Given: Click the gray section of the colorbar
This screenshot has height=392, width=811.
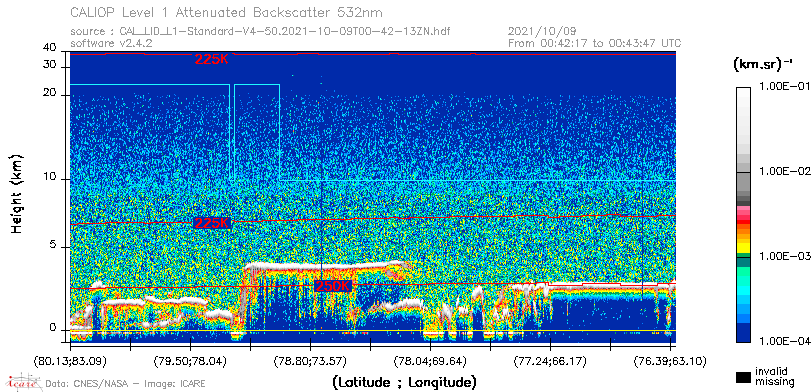Looking at the screenshot, I should coord(743,181).
